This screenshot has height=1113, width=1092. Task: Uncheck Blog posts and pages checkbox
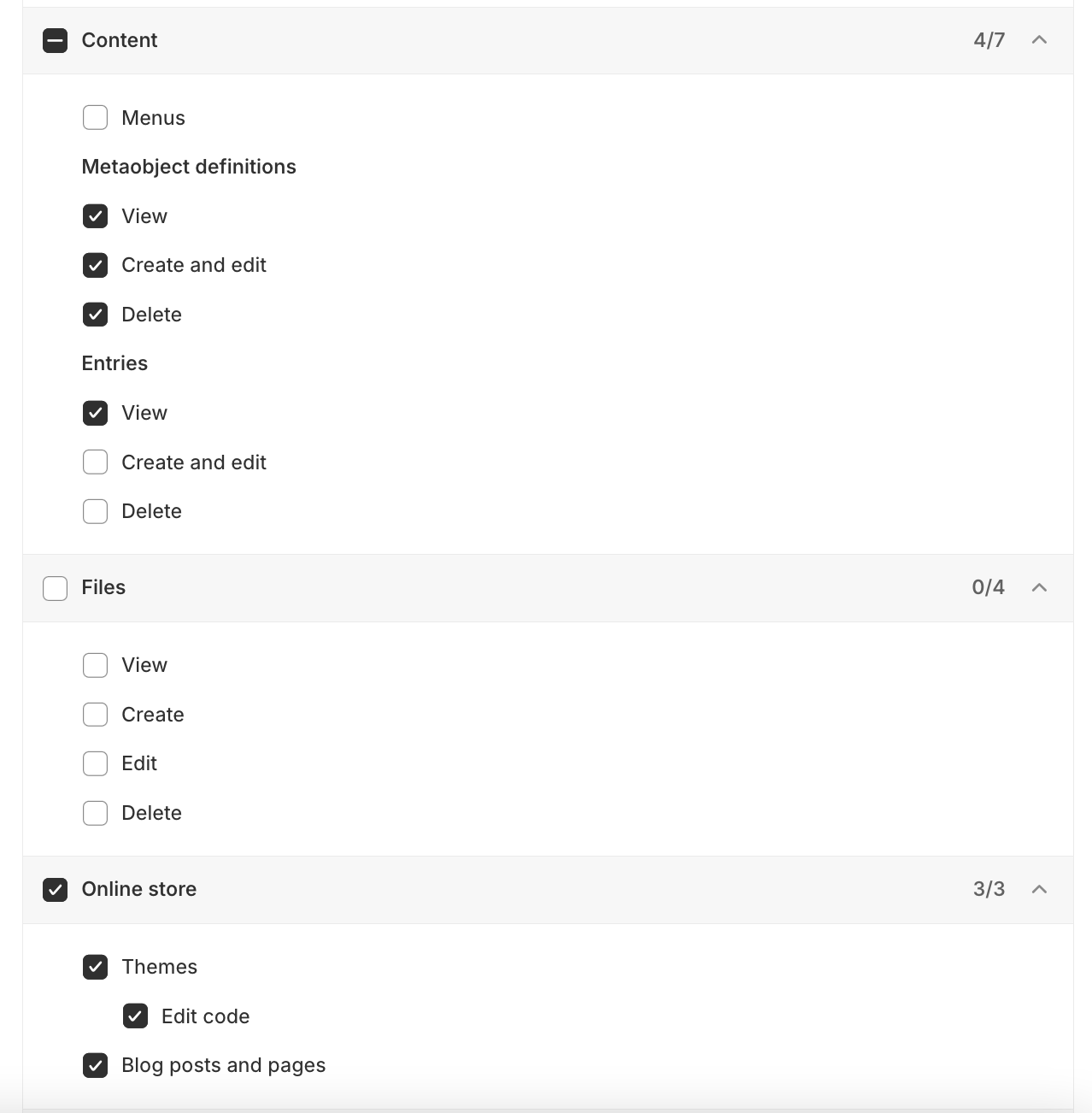pyautogui.click(x=95, y=1065)
